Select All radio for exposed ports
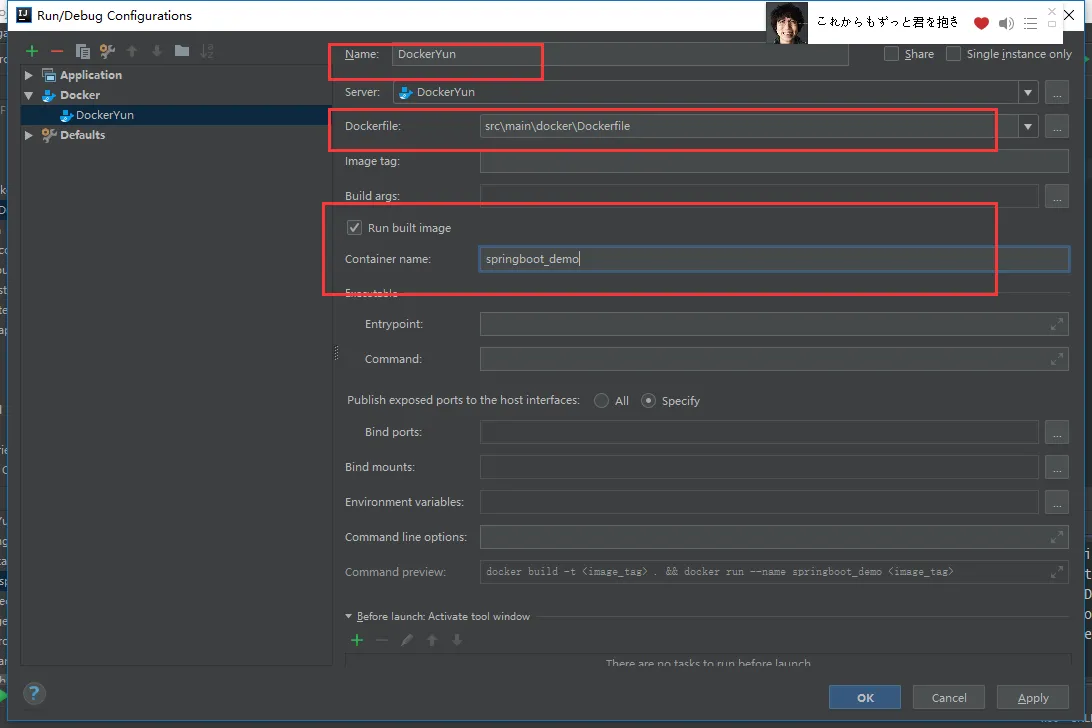Screen dimensions: 1092x728 point(601,401)
